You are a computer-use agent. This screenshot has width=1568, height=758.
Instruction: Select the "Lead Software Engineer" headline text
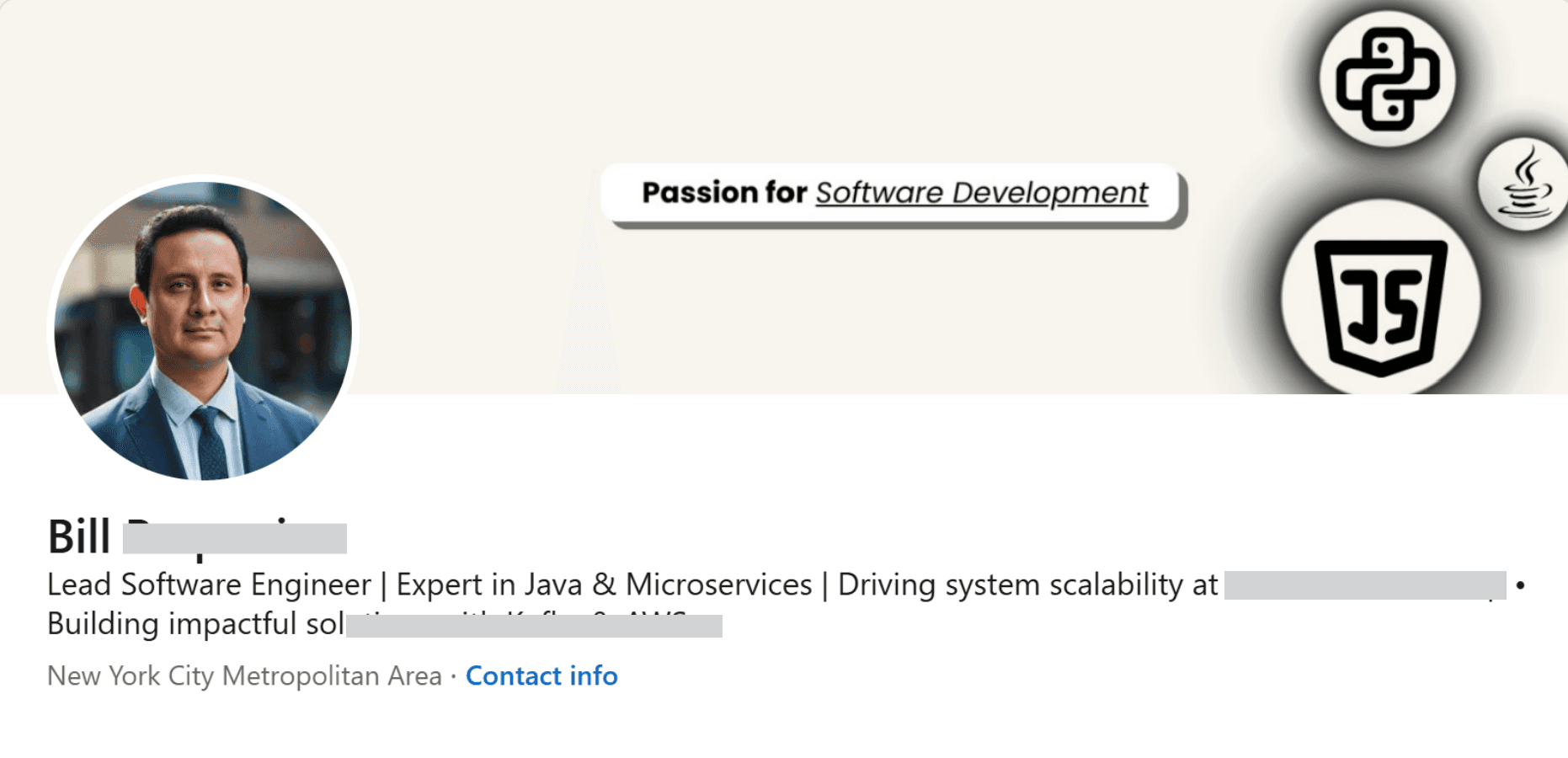[x=209, y=585]
